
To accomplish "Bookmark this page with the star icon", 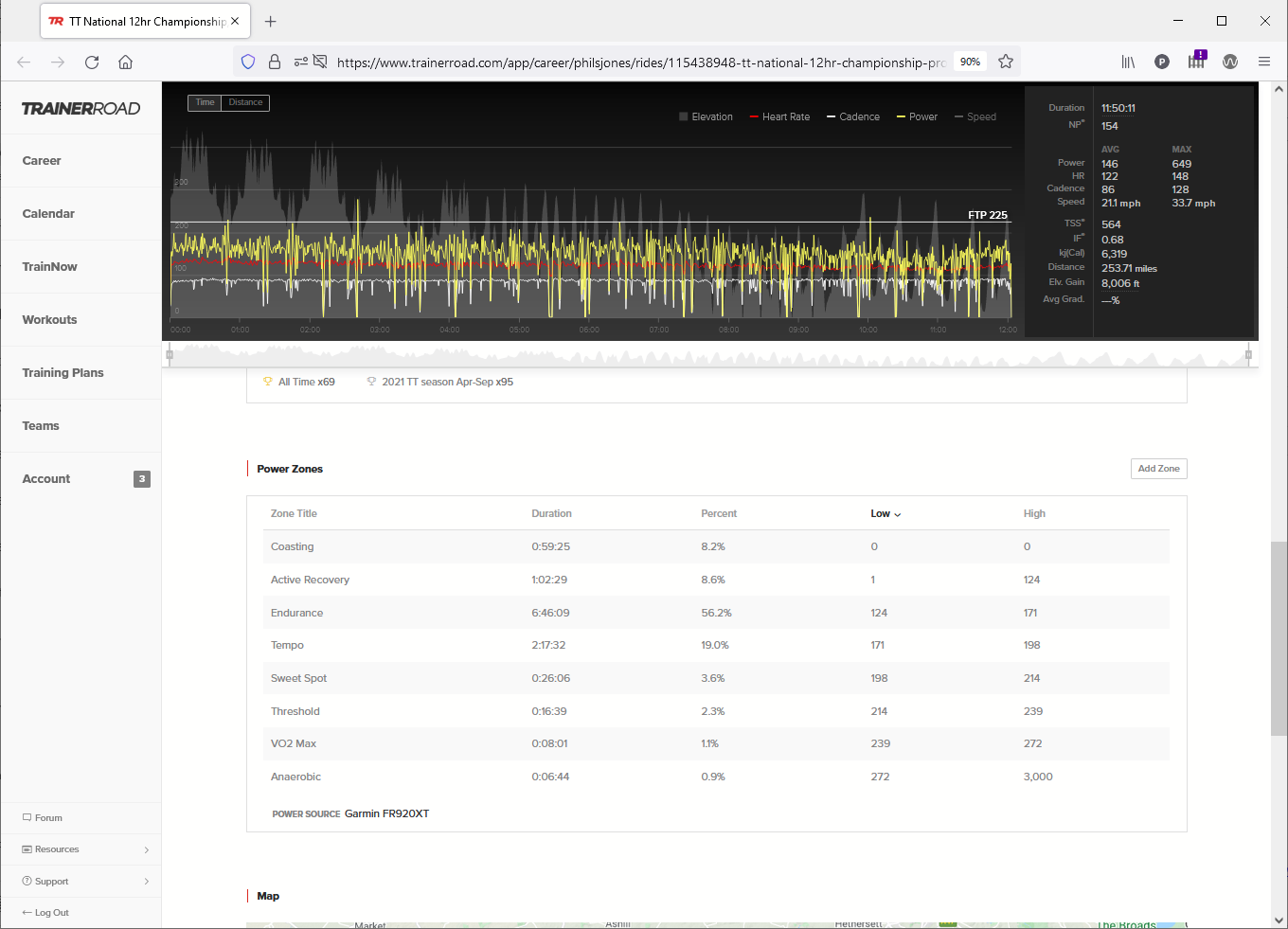I will [1006, 62].
